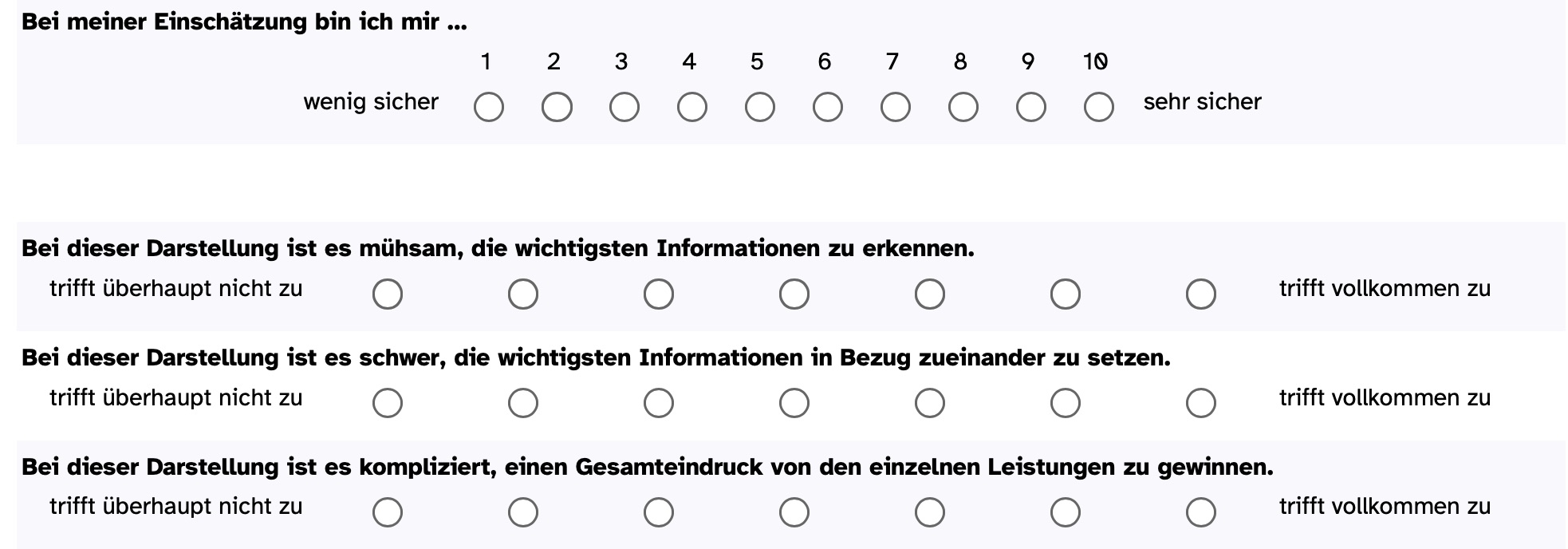Pick confidence rating 7
Screen dimensions: 1568x549
point(895,106)
